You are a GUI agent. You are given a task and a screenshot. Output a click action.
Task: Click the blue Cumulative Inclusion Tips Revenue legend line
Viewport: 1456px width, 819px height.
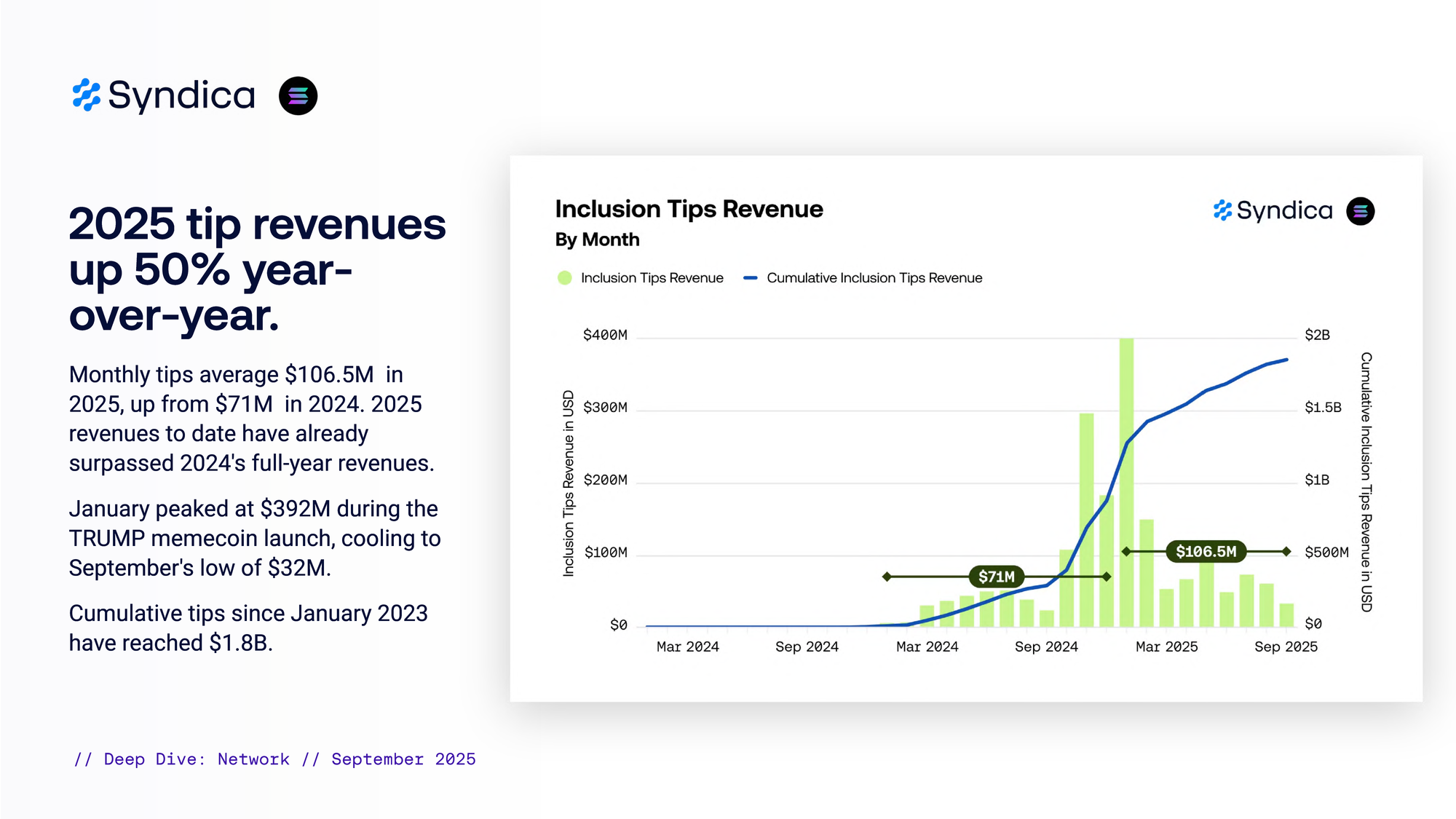[x=751, y=278]
